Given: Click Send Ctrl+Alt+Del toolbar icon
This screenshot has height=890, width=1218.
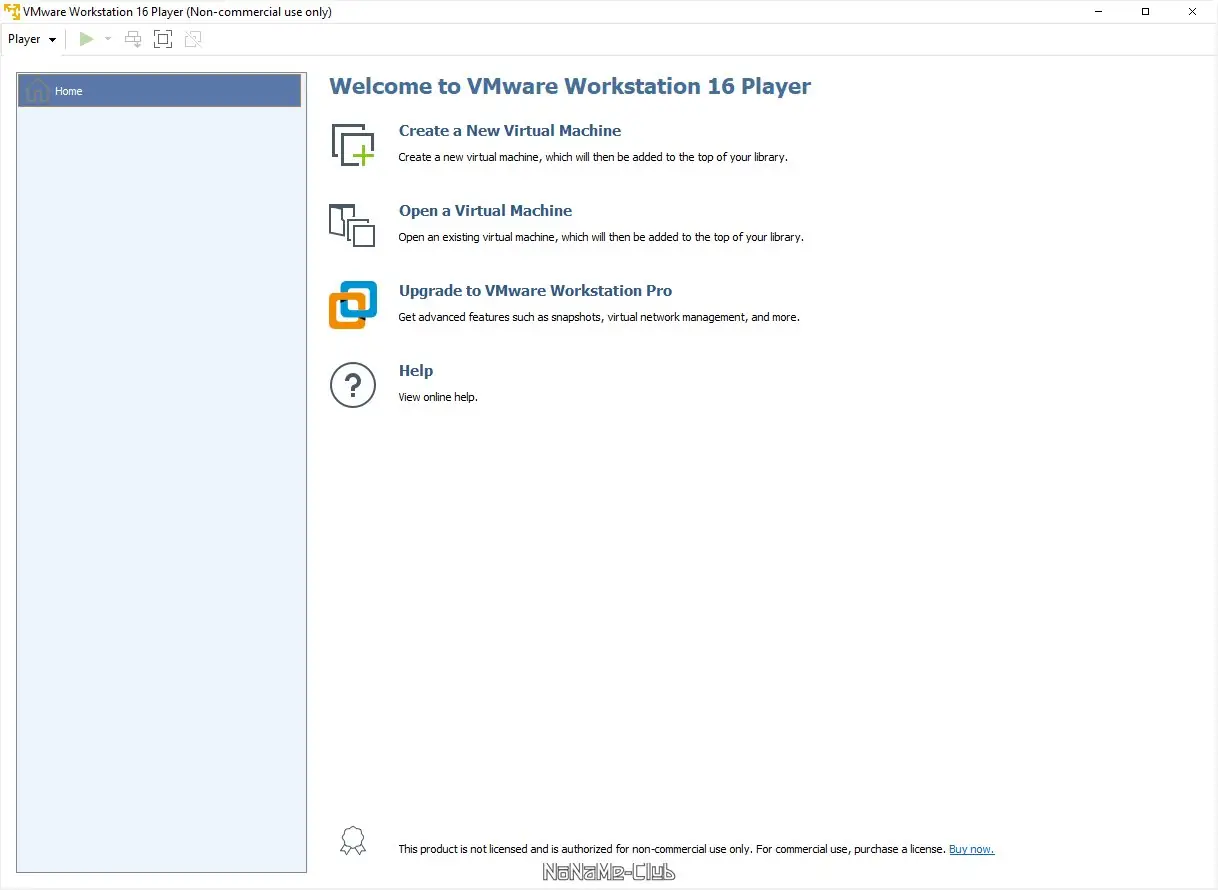Looking at the screenshot, I should [133, 39].
